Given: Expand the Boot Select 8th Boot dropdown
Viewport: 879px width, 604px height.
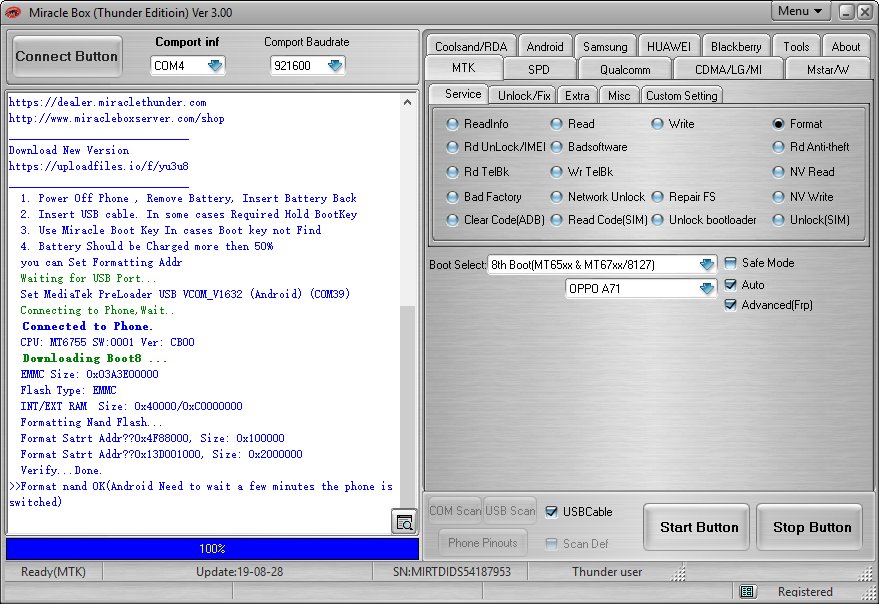Looking at the screenshot, I should (x=707, y=264).
